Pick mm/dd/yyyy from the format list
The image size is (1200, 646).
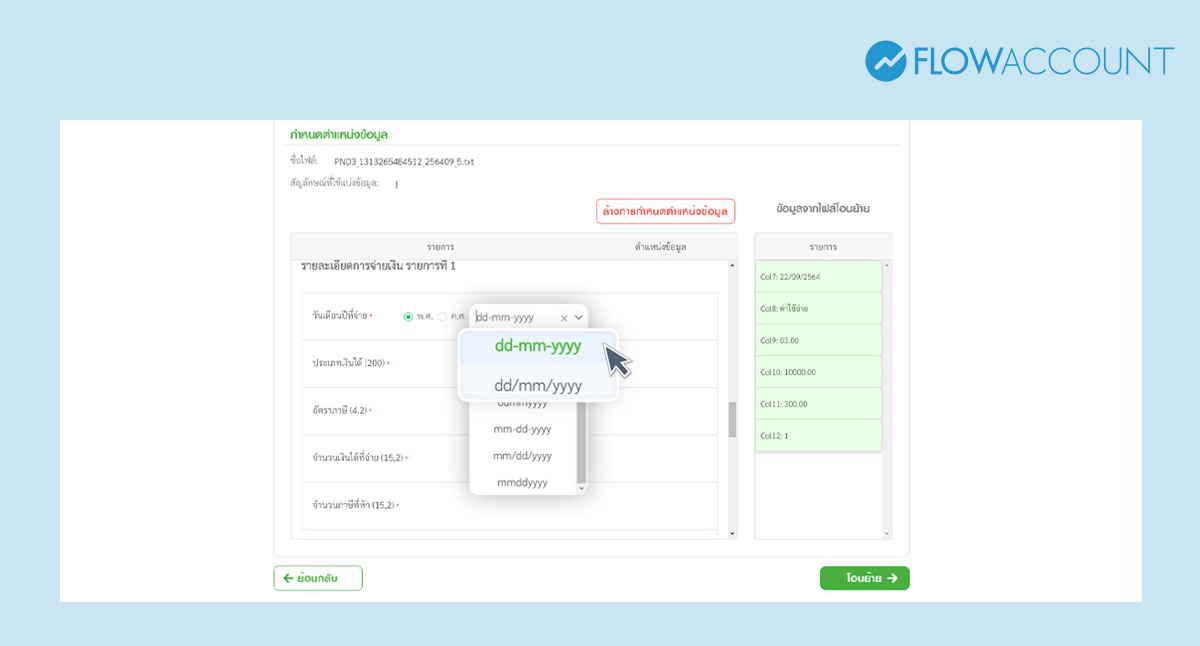(x=522, y=456)
